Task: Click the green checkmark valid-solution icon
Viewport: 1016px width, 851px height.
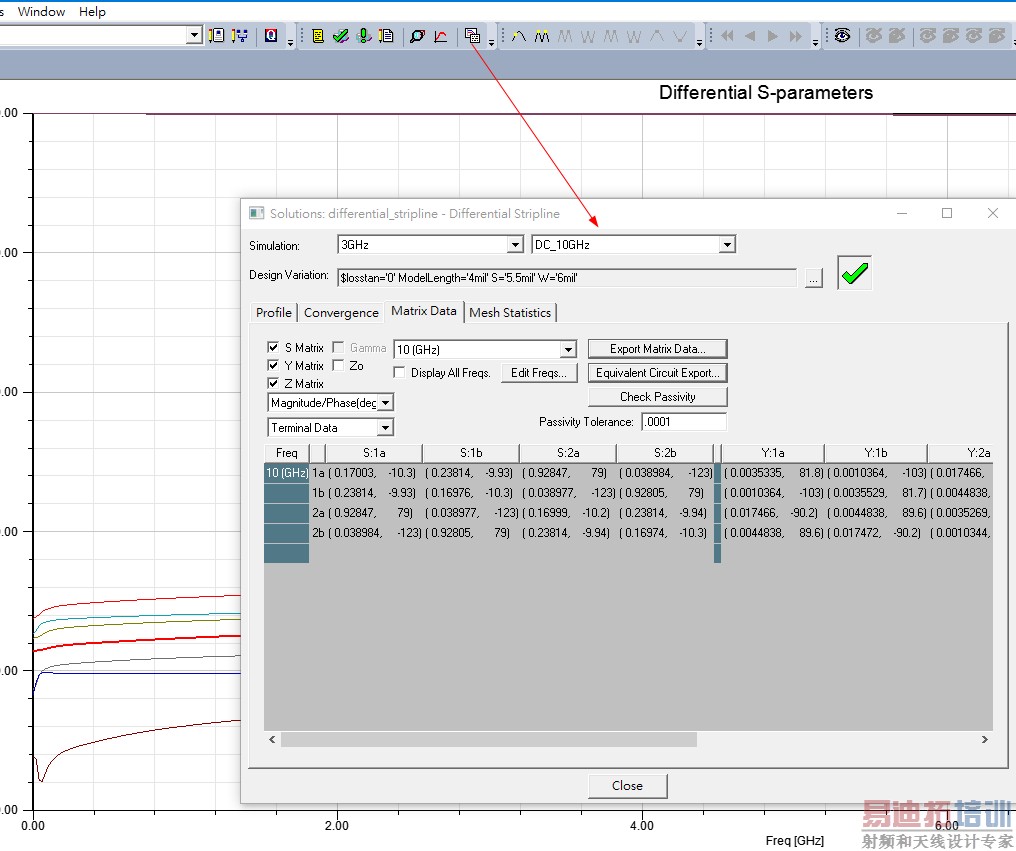Action: [x=854, y=274]
